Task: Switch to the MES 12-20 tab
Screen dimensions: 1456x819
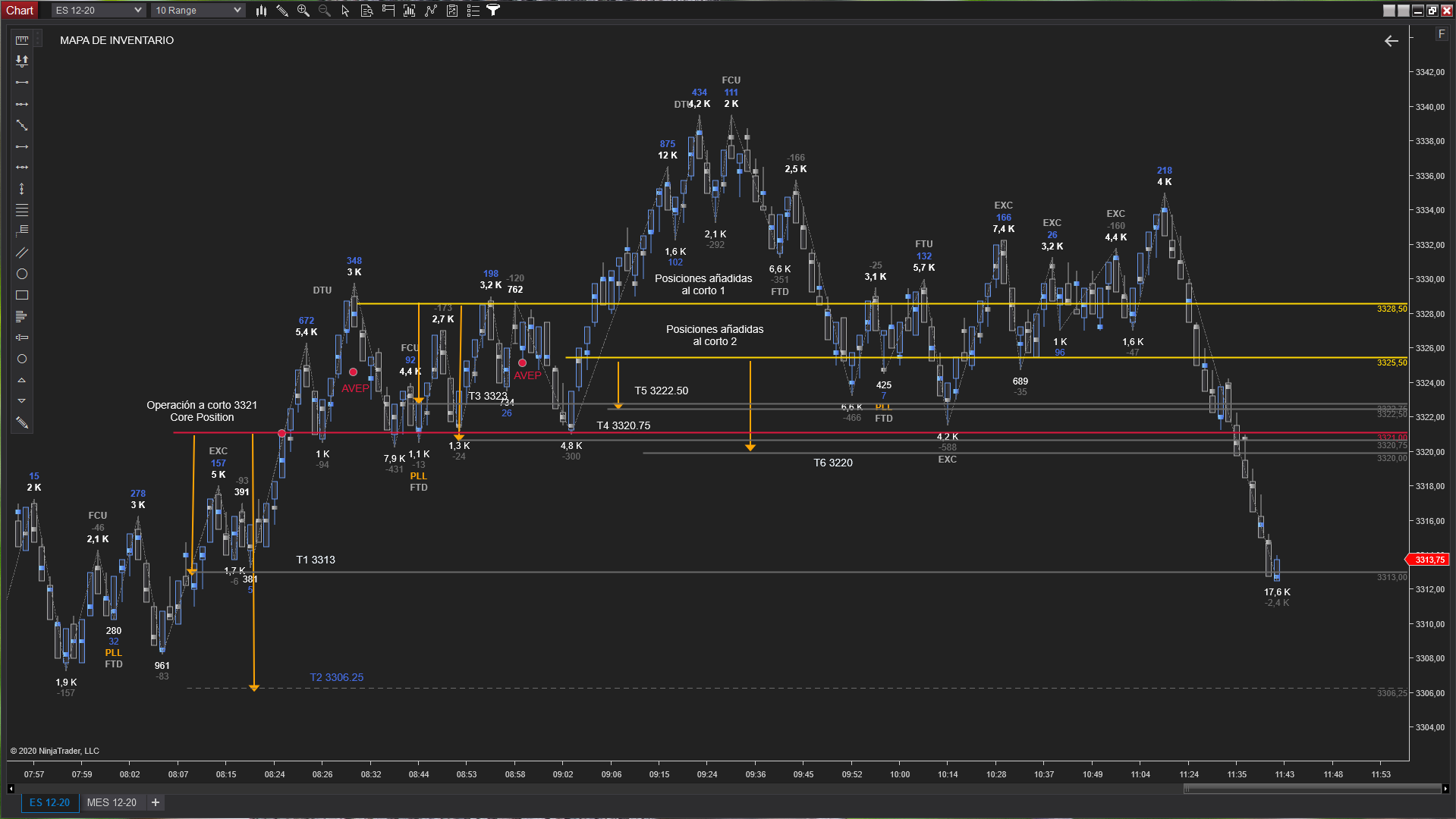Action: [112, 802]
